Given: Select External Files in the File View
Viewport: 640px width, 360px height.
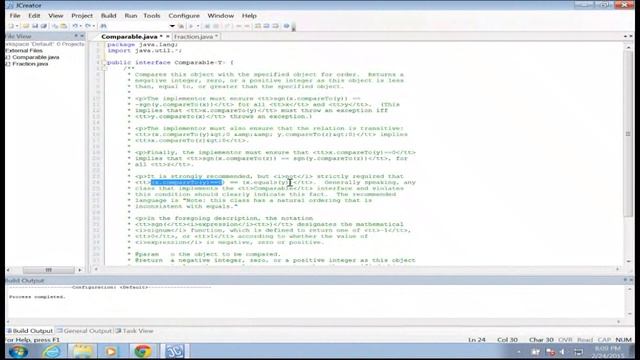Looking at the screenshot, I should coord(24,51).
